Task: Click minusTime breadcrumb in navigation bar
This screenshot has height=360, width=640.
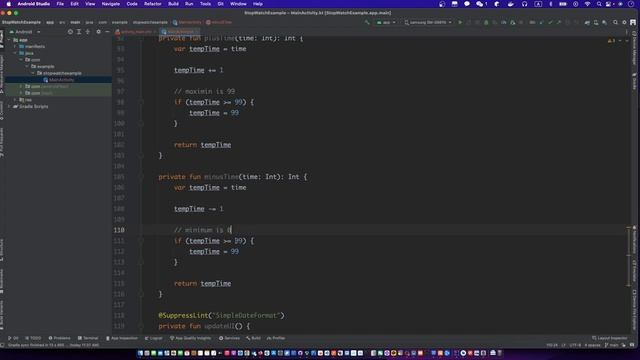Action: coord(219,22)
